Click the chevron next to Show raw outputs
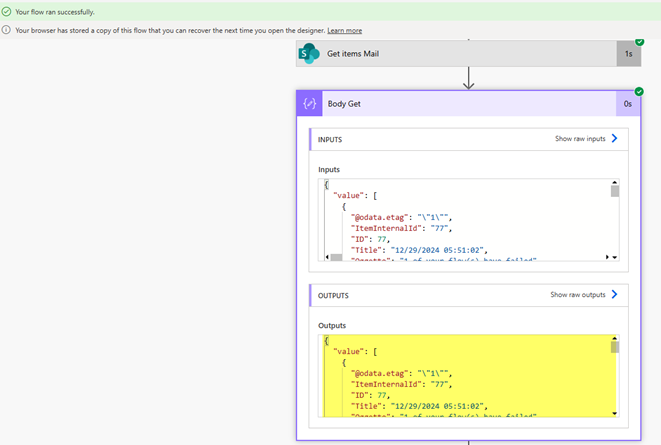Image resolution: width=661 pixels, height=445 pixels. point(614,295)
